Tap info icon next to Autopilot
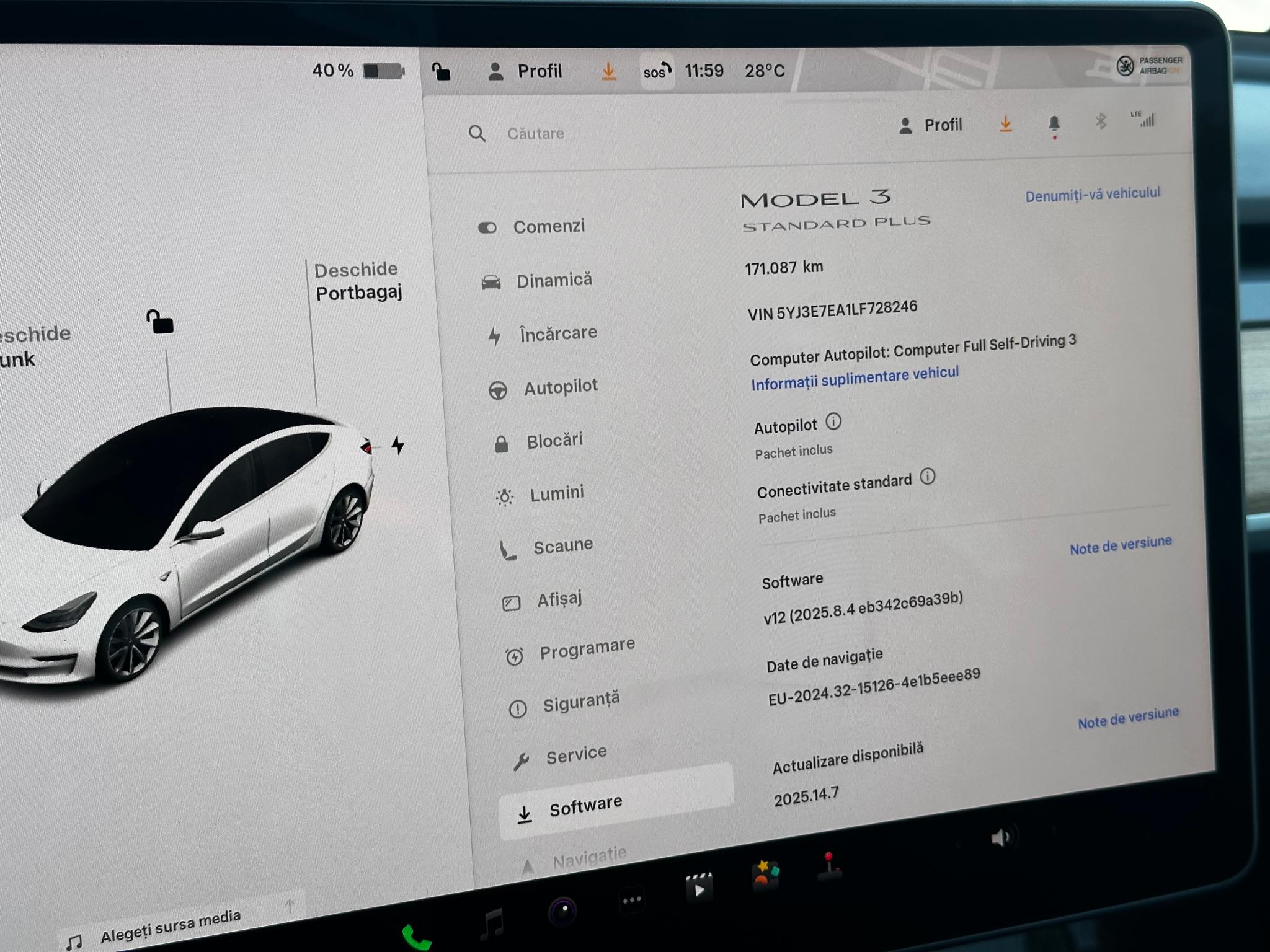 click(x=833, y=422)
